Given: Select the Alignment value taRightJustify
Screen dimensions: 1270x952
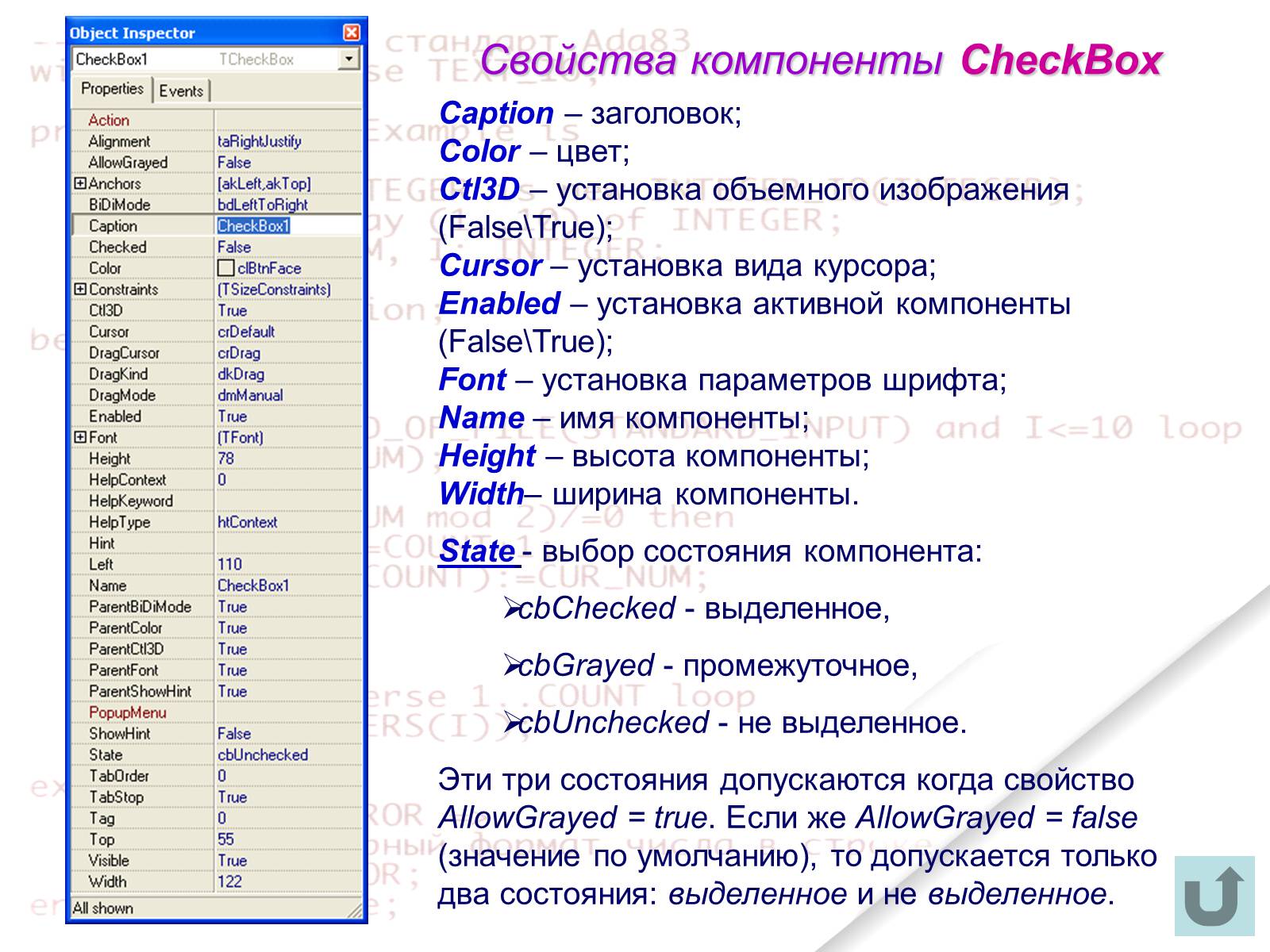Looking at the screenshot, I should [260, 141].
